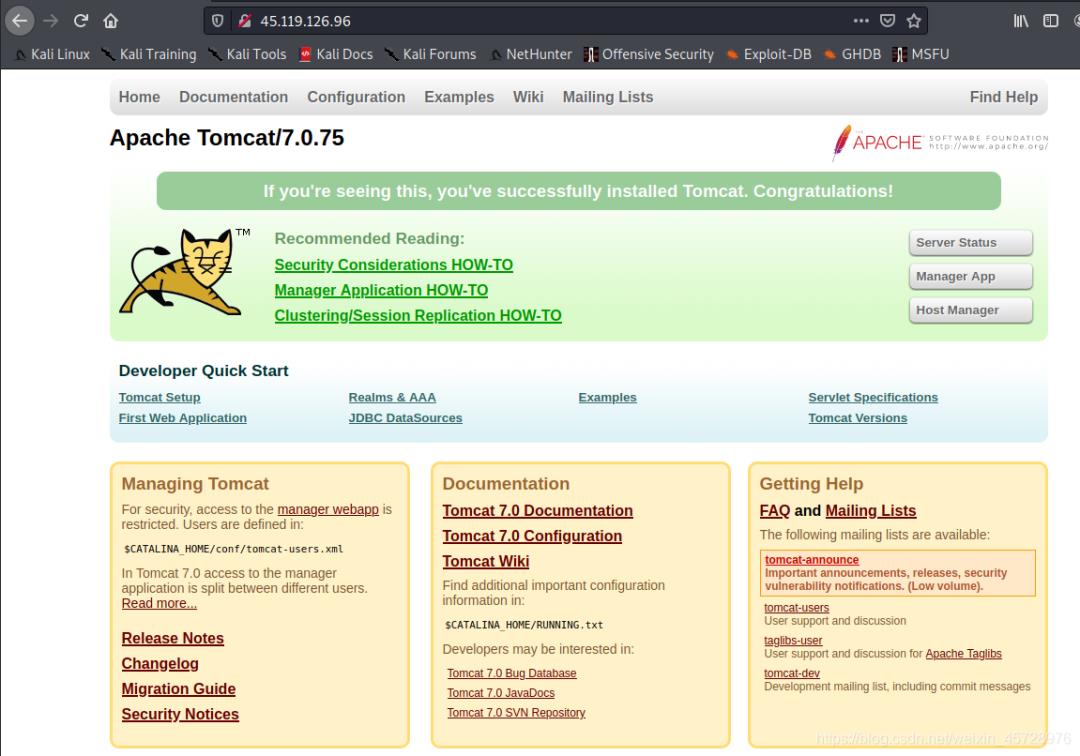Select the Mailing Lists nav item in top bar
This screenshot has height=756, width=1080.
point(608,97)
